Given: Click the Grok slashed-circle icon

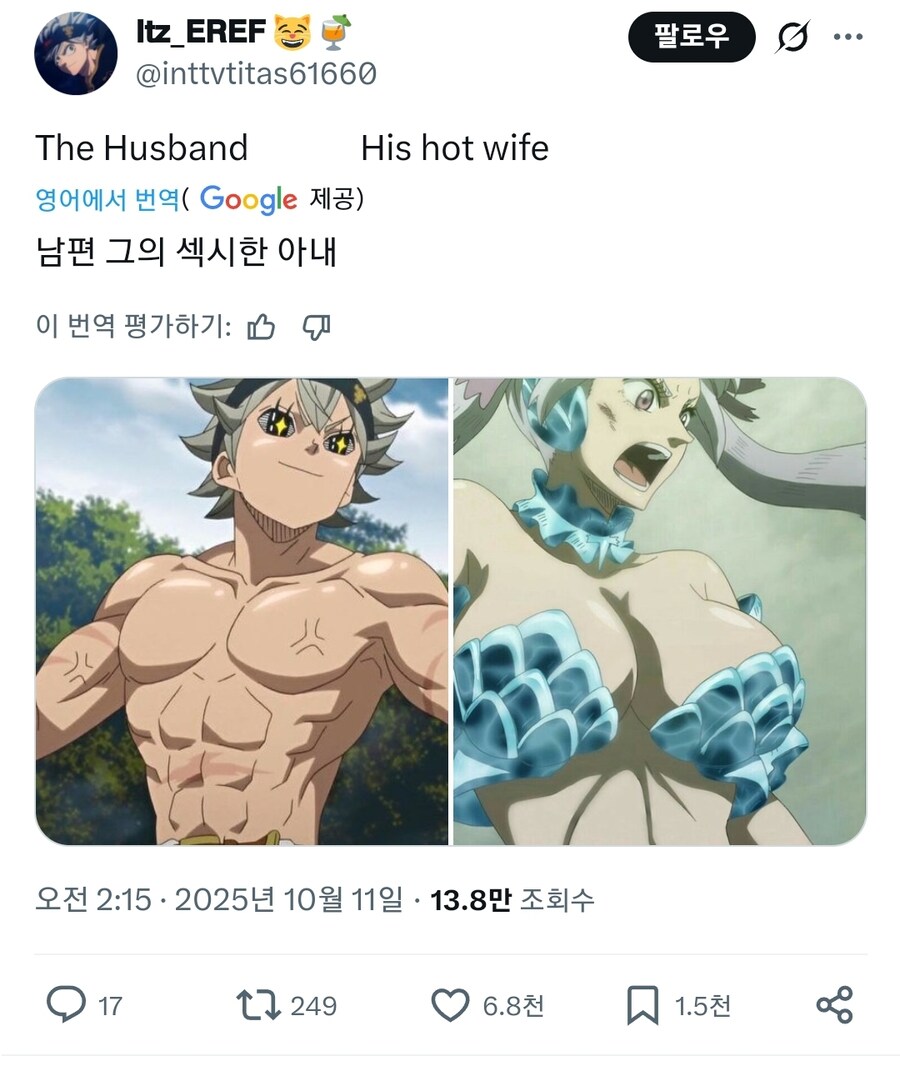Looking at the screenshot, I should pos(793,37).
